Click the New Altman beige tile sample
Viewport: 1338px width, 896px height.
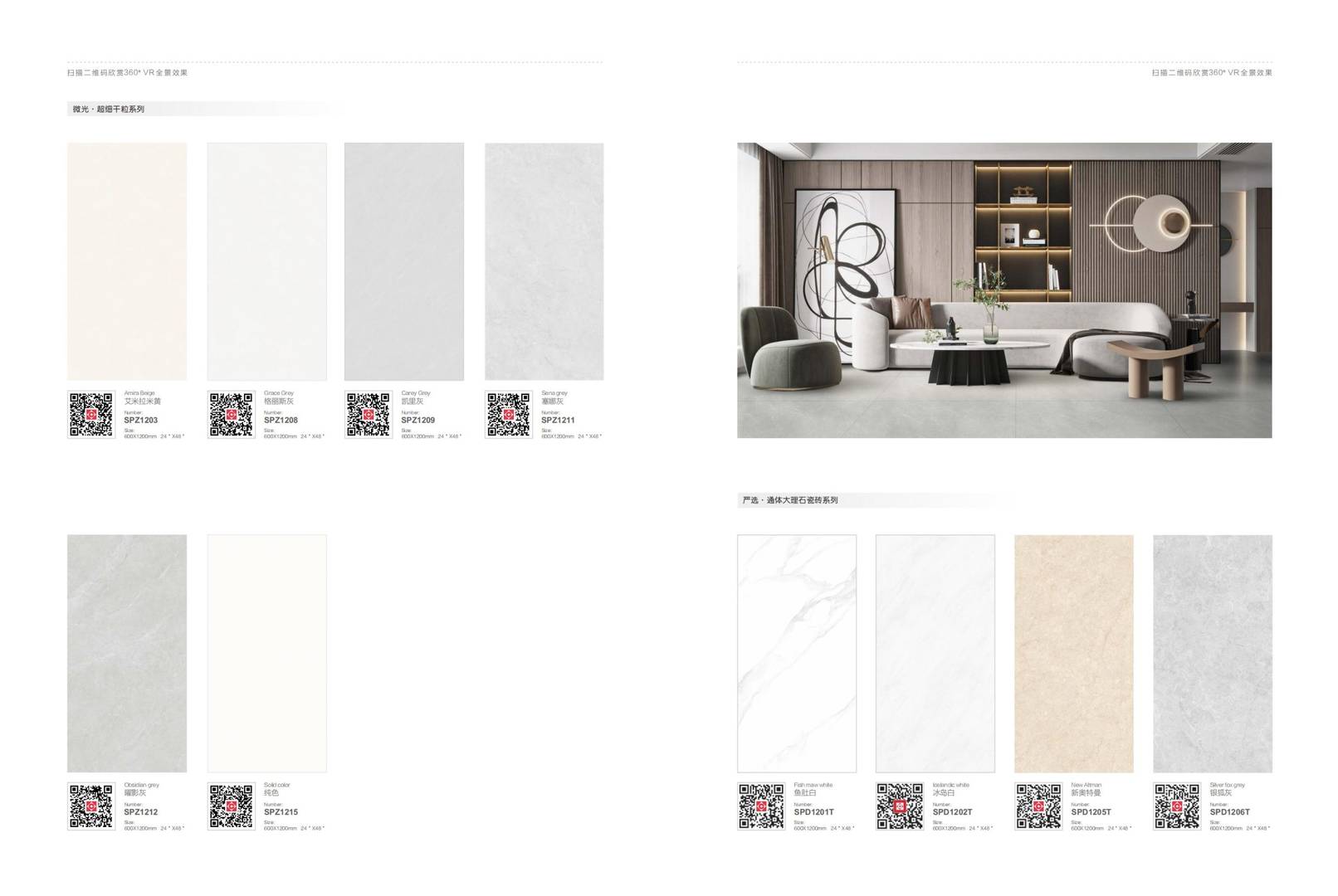[x=1073, y=653]
